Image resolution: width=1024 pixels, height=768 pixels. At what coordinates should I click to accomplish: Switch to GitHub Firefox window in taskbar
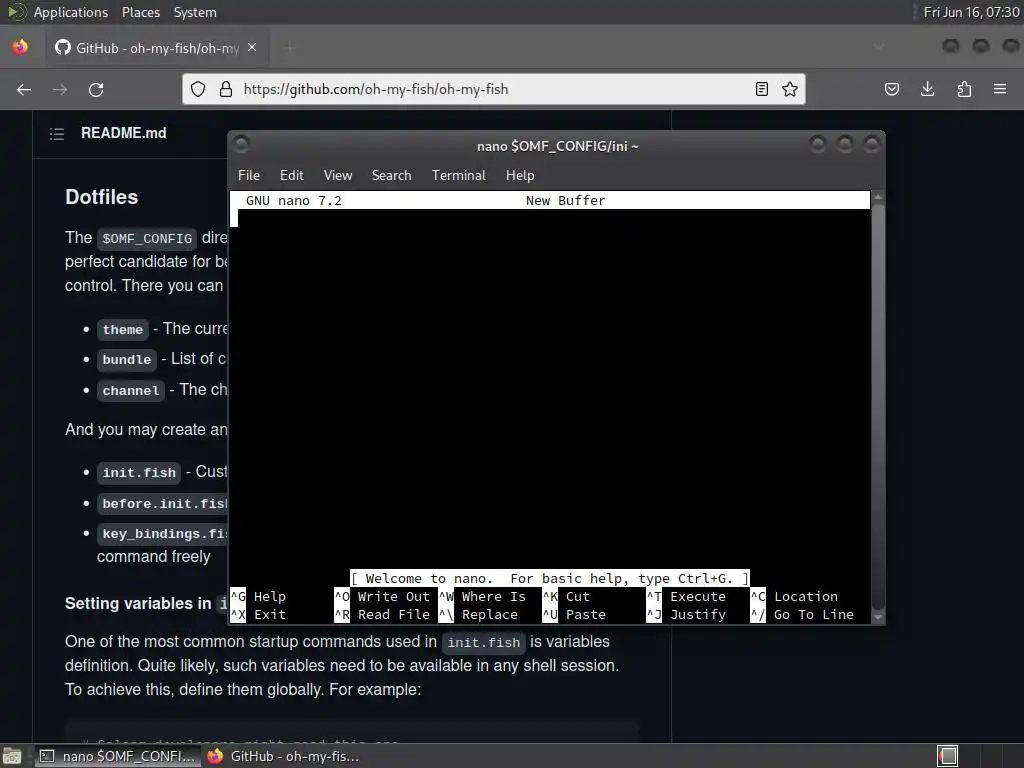coord(284,756)
